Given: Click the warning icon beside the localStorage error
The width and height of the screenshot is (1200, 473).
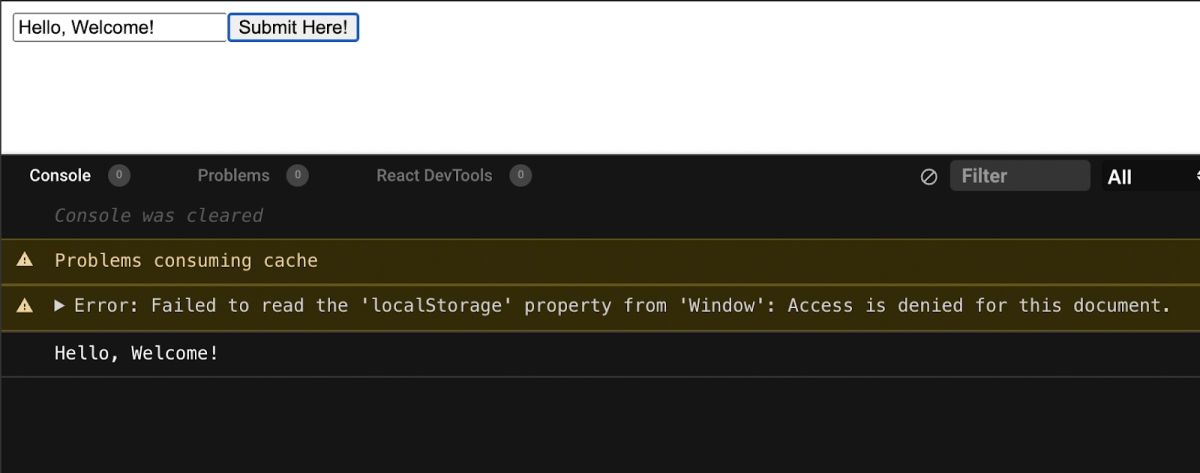Looking at the screenshot, I should (x=25, y=306).
